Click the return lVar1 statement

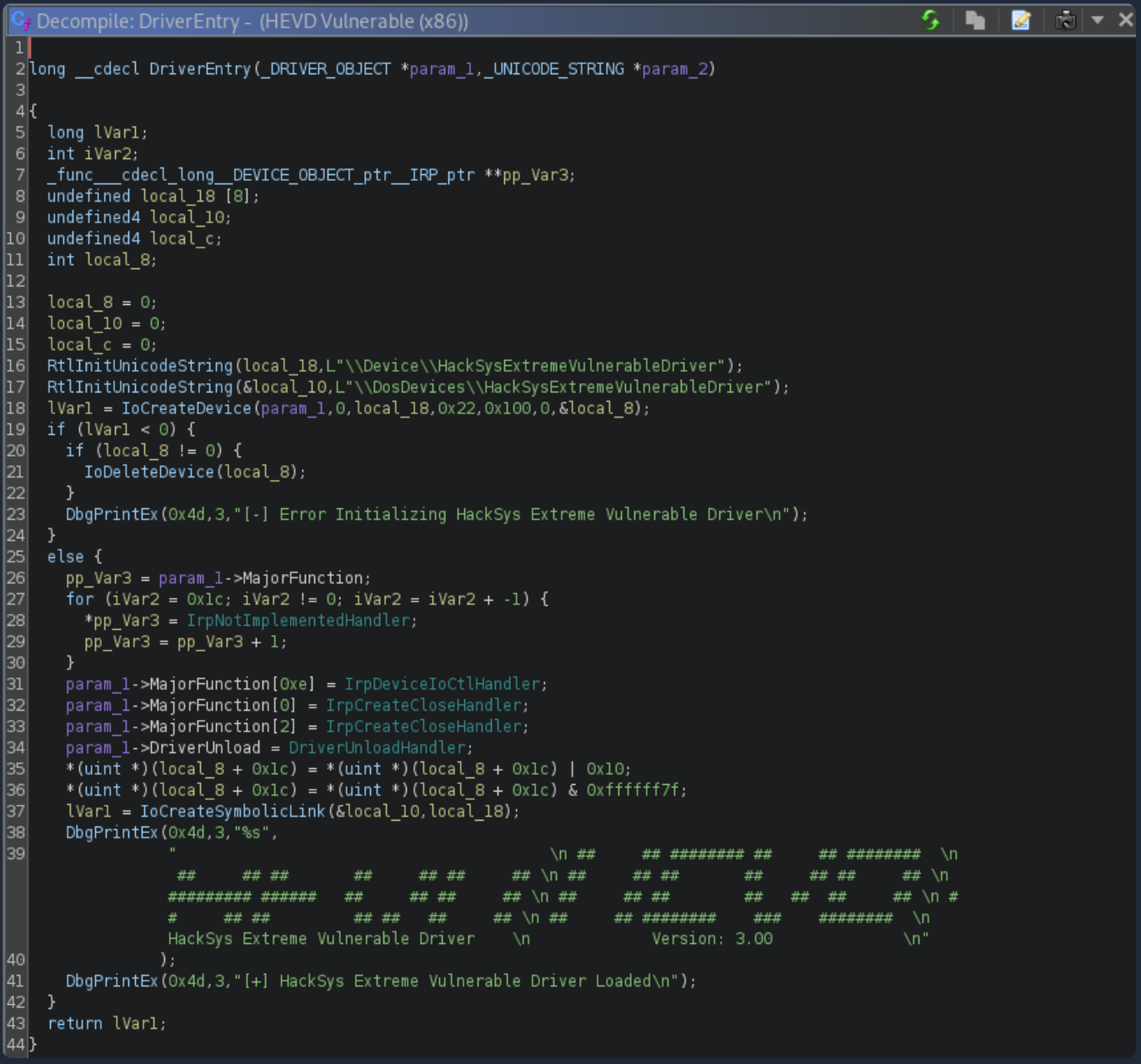click(107, 1023)
